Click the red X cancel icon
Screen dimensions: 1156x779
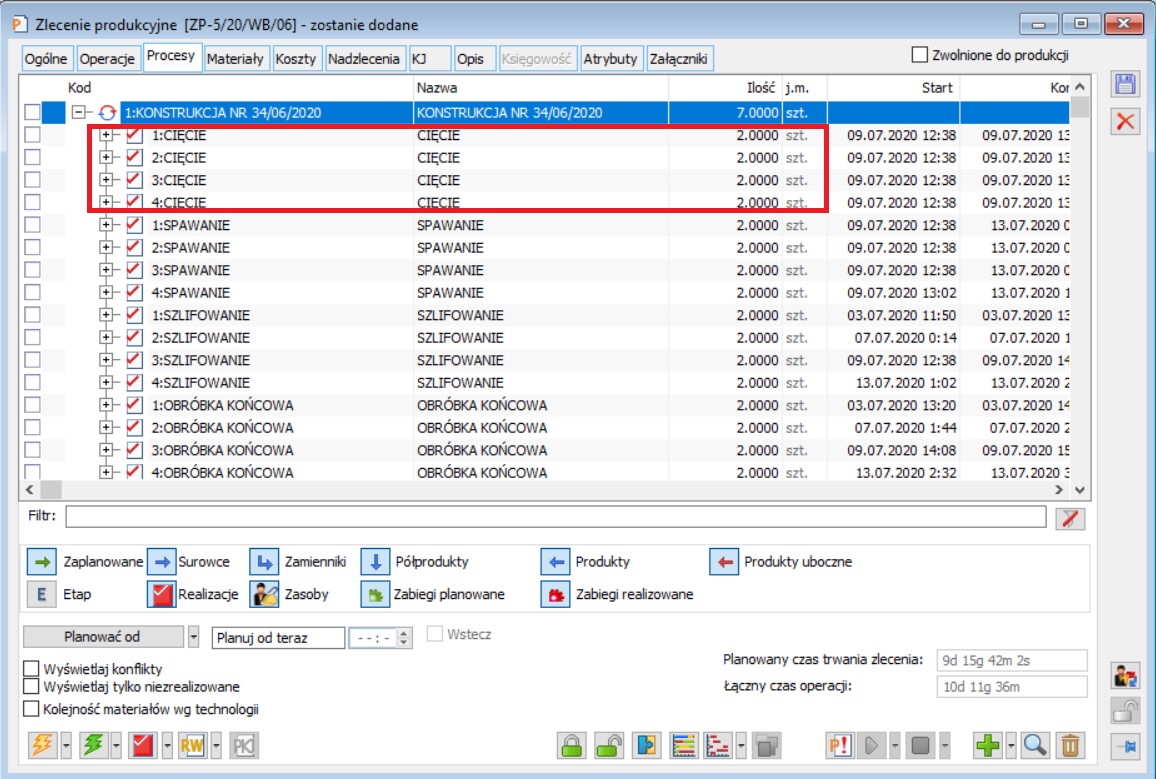(x=1126, y=121)
